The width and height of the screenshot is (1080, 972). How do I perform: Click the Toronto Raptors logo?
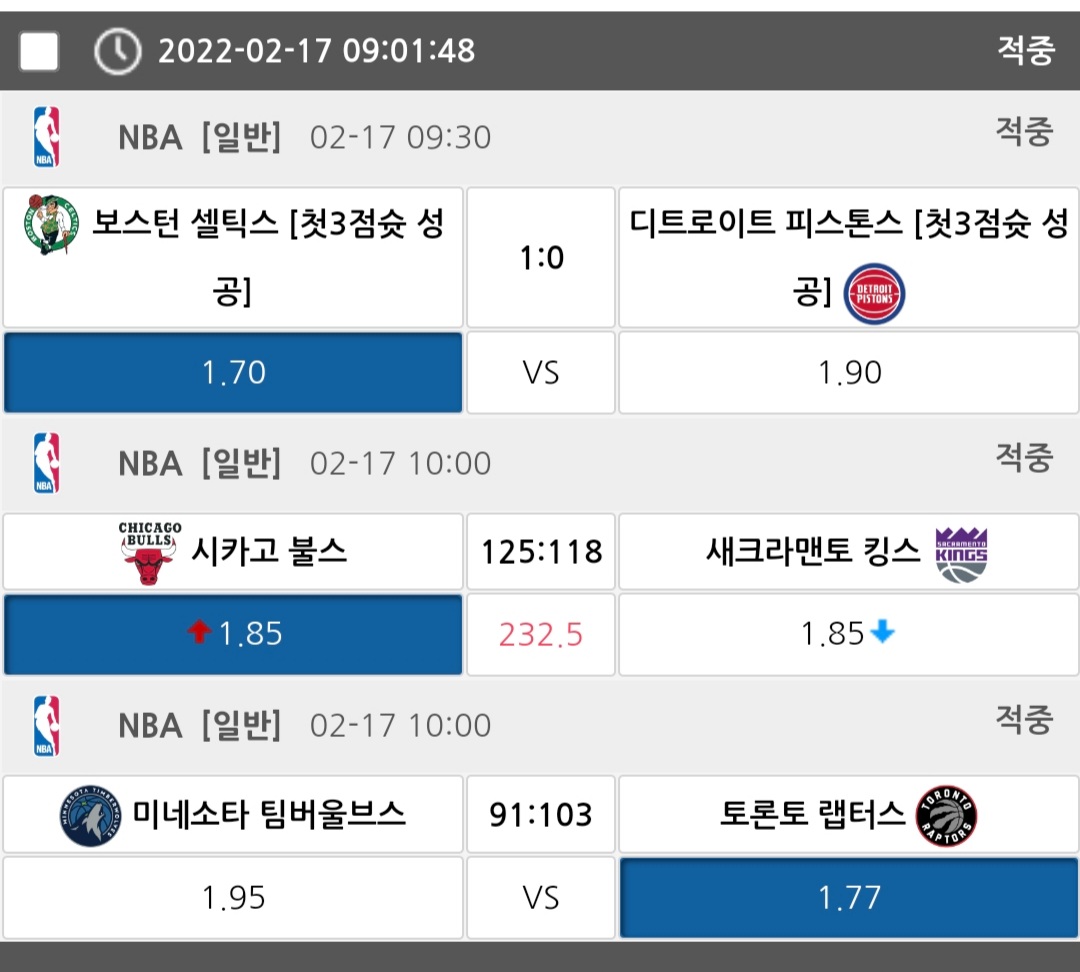click(946, 816)
